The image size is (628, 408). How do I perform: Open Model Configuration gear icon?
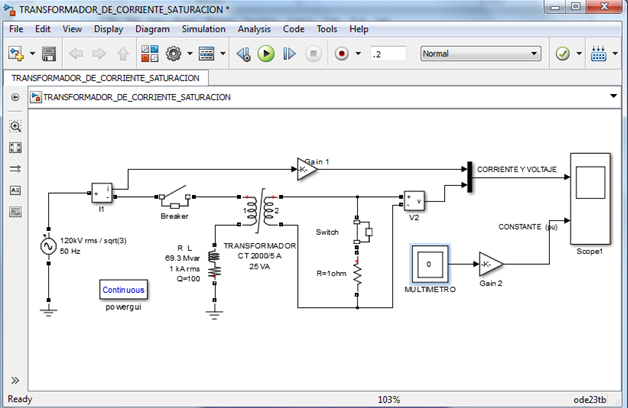[174, 53]
